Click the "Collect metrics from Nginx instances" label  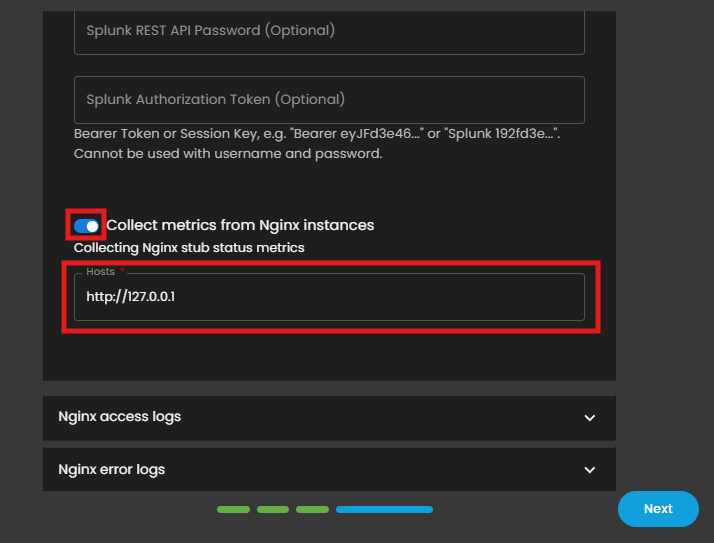(240, 226)
